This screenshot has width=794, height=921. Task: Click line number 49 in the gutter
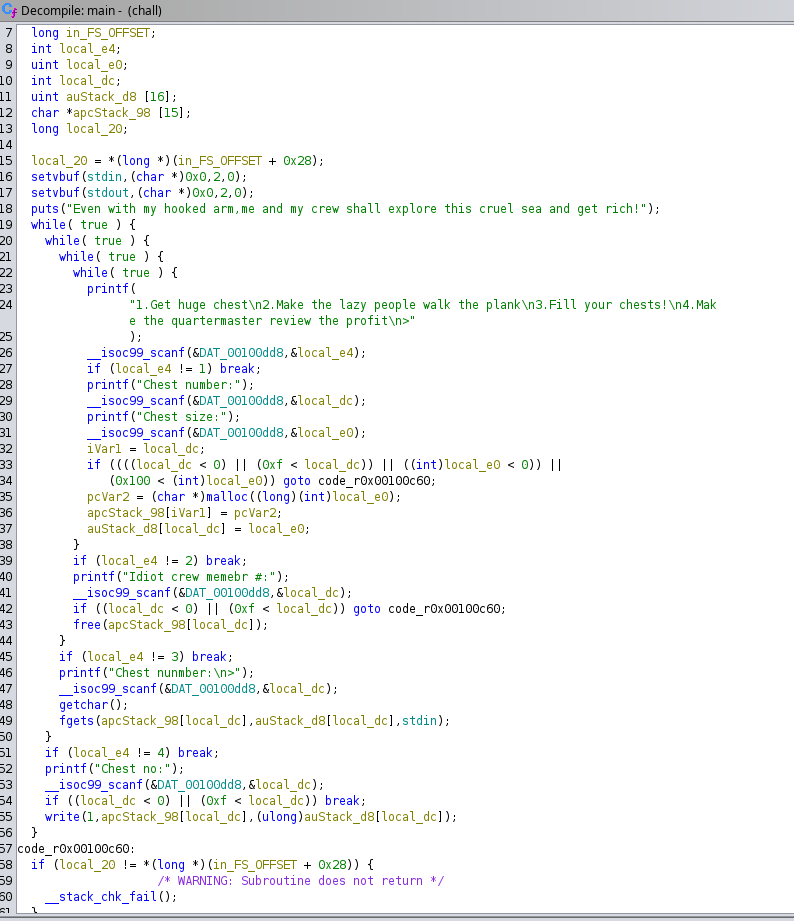(6, 721)
